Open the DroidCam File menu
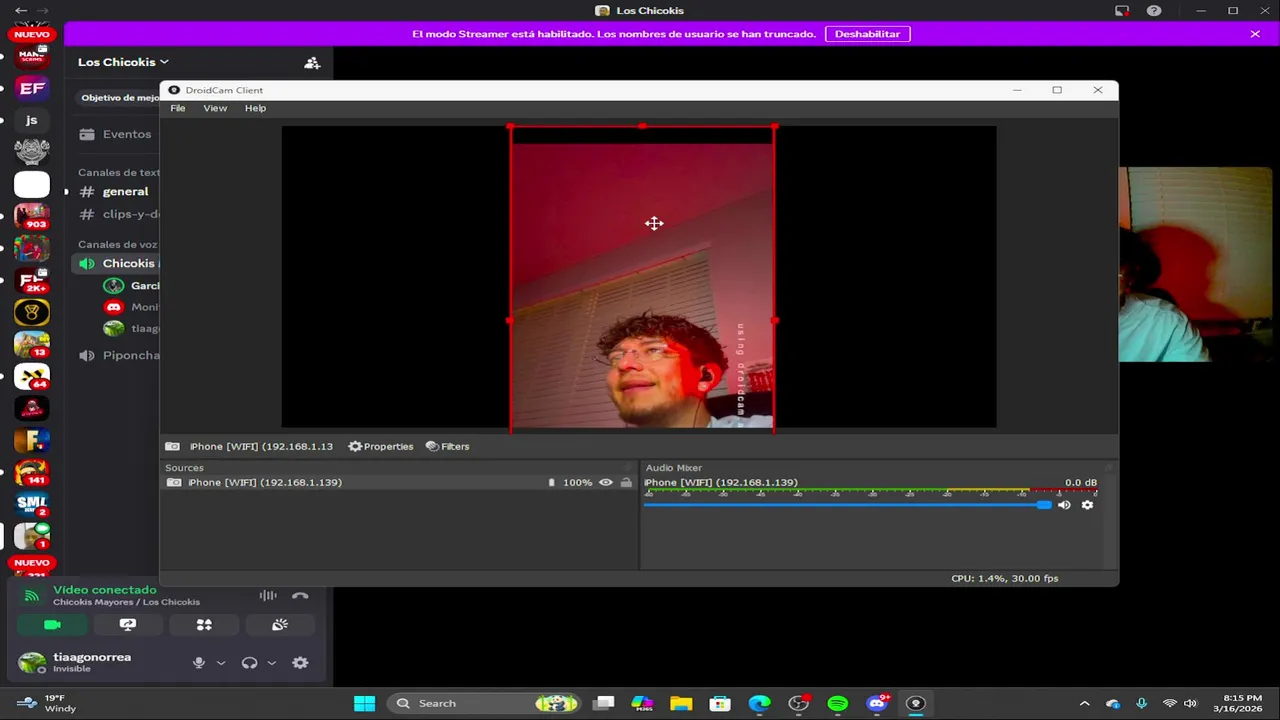The width and height of the screenshot is (1280, 720). coord(177,108)
